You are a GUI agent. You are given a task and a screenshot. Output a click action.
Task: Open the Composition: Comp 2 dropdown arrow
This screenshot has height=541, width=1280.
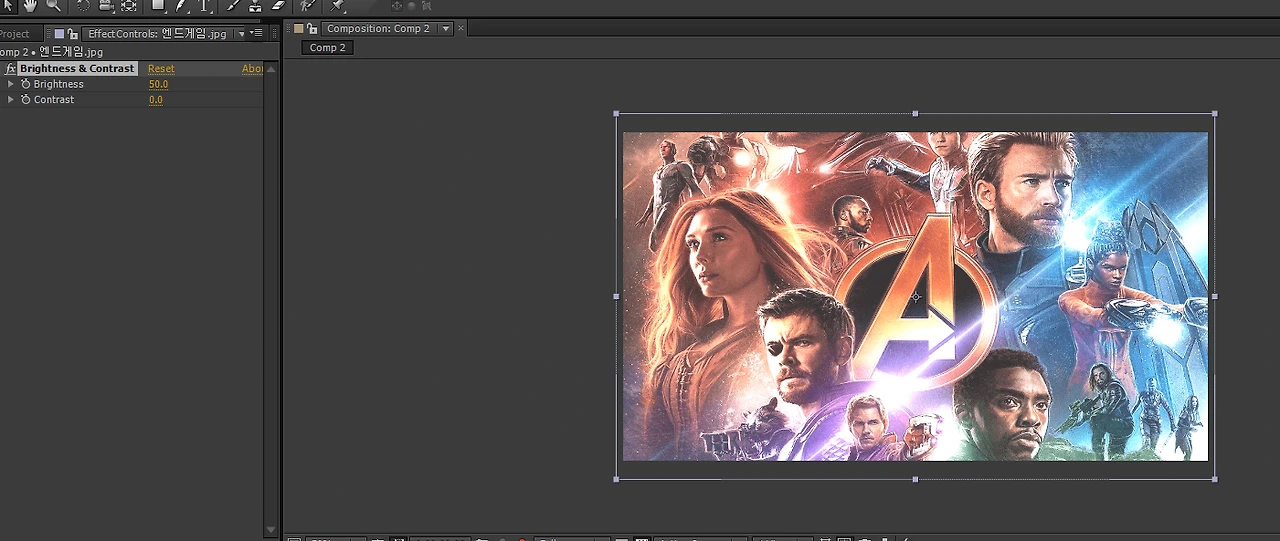point(446,29)
